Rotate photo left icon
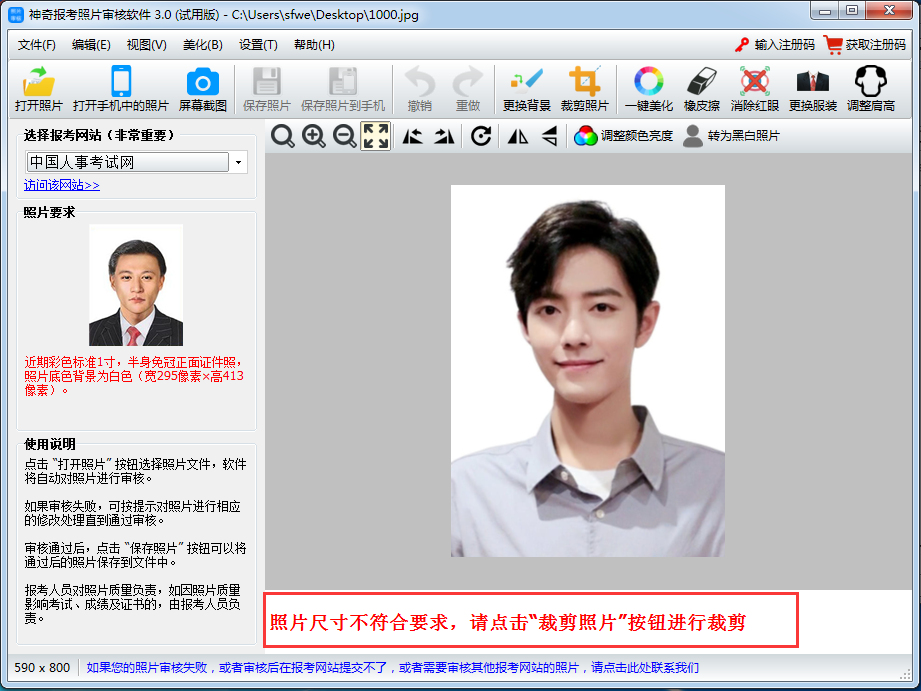The height and width of the screenshot is (691, 921). pos(412,136)
